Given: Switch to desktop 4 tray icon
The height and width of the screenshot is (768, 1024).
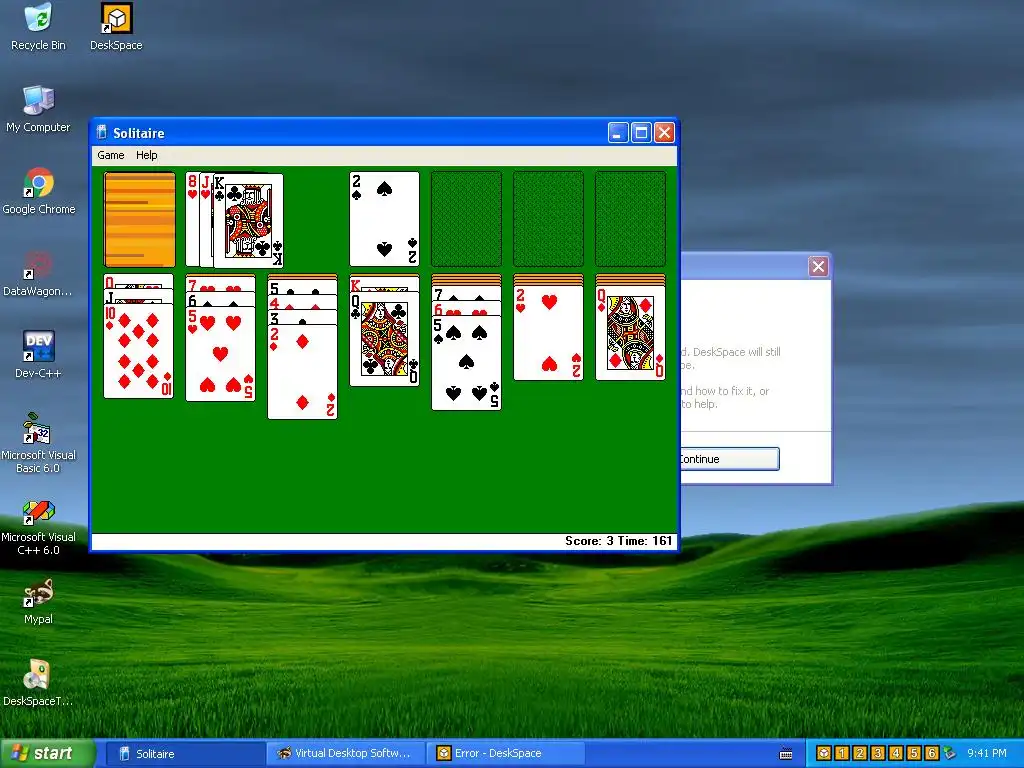Looking at the screenshot, I should 895,753.
